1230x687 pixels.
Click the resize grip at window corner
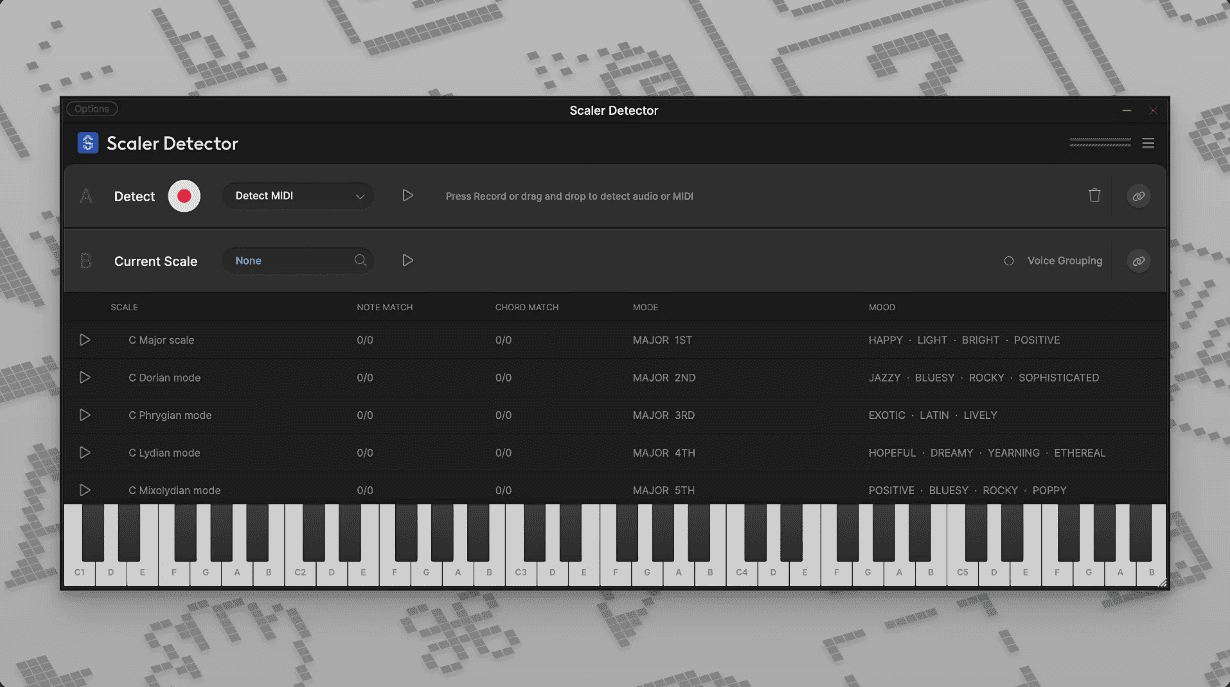pyautogui.click(x=1162, y=583)
